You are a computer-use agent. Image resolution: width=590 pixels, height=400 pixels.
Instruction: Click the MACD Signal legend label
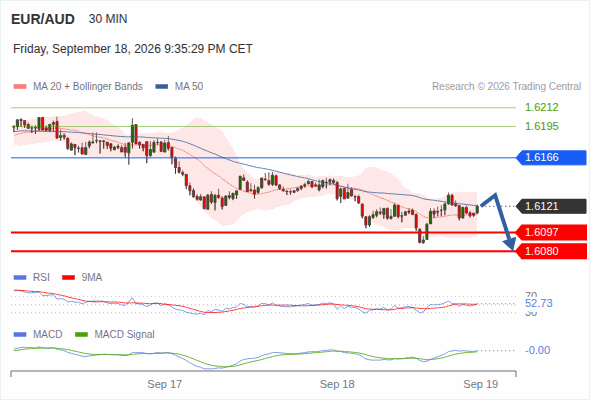125,335
